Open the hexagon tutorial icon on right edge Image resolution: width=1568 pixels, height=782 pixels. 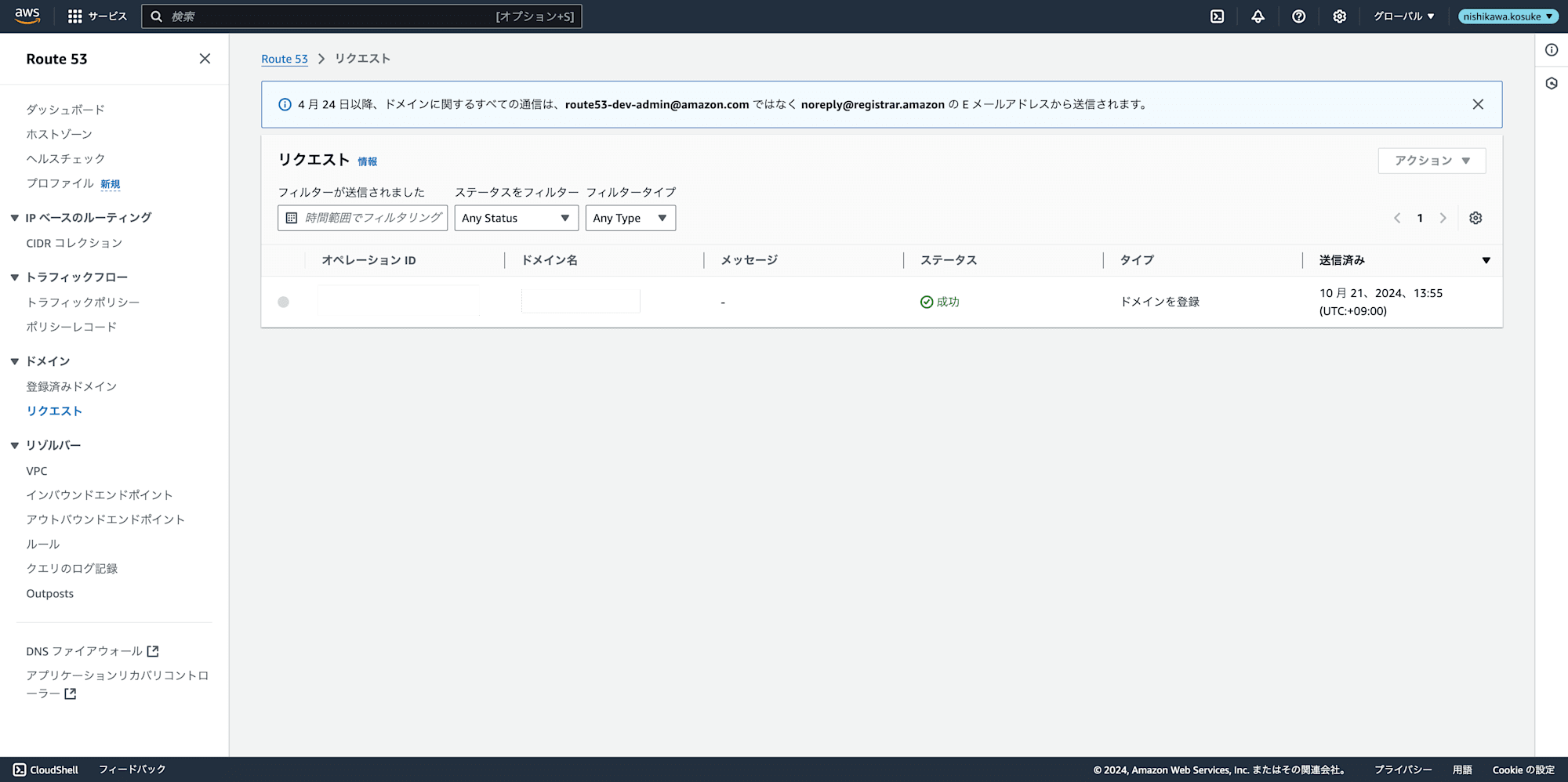pos(1552,83)
